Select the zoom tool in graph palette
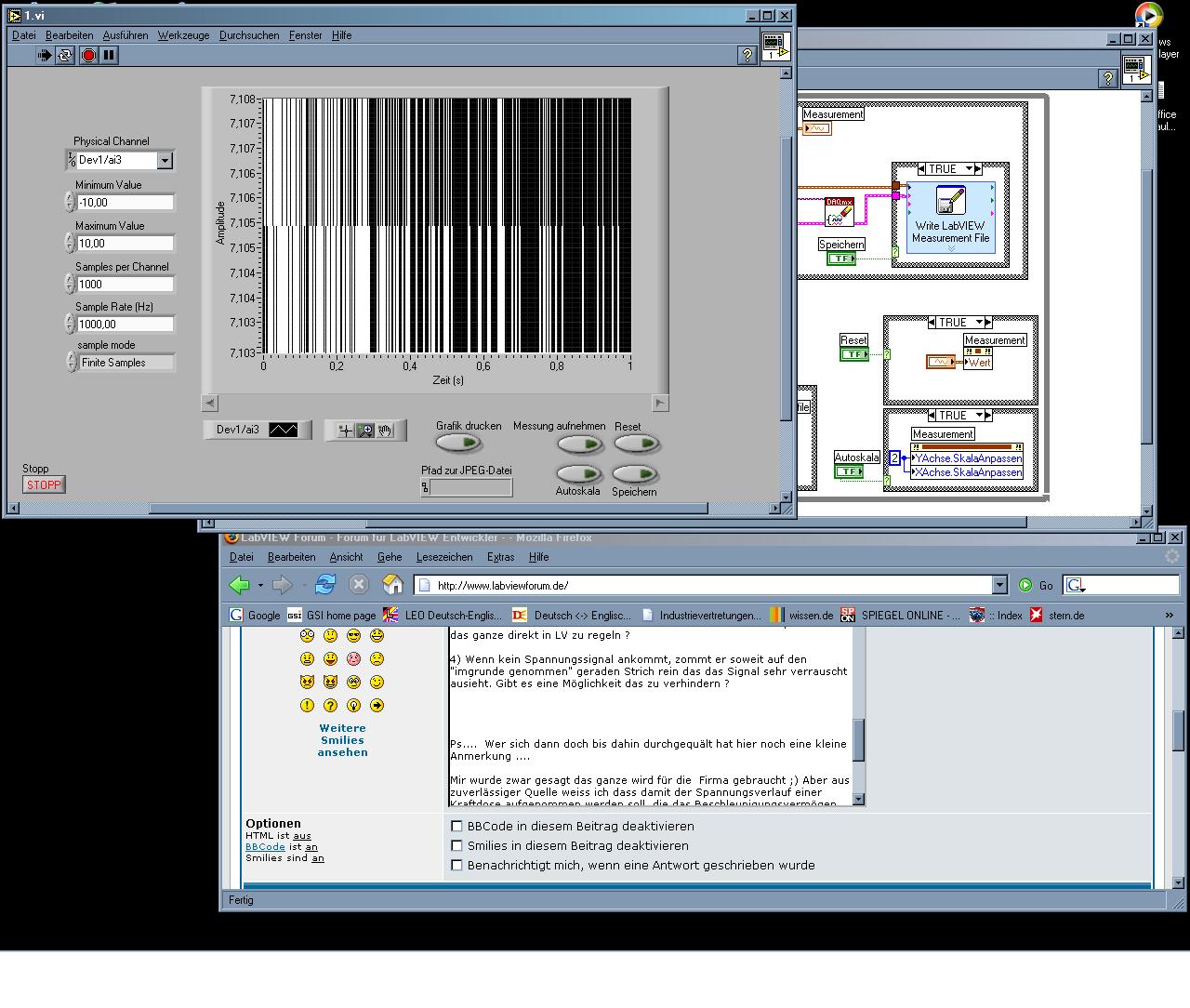 click(365, 431)
